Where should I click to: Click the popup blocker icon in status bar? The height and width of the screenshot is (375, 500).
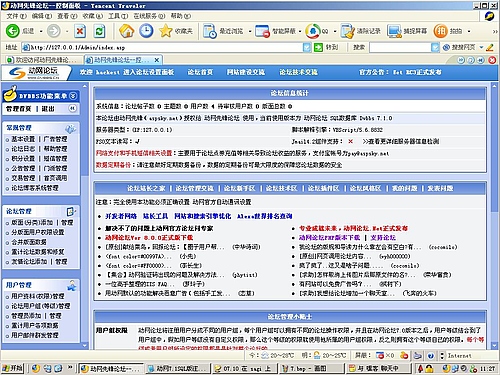(x=380, y=355)
